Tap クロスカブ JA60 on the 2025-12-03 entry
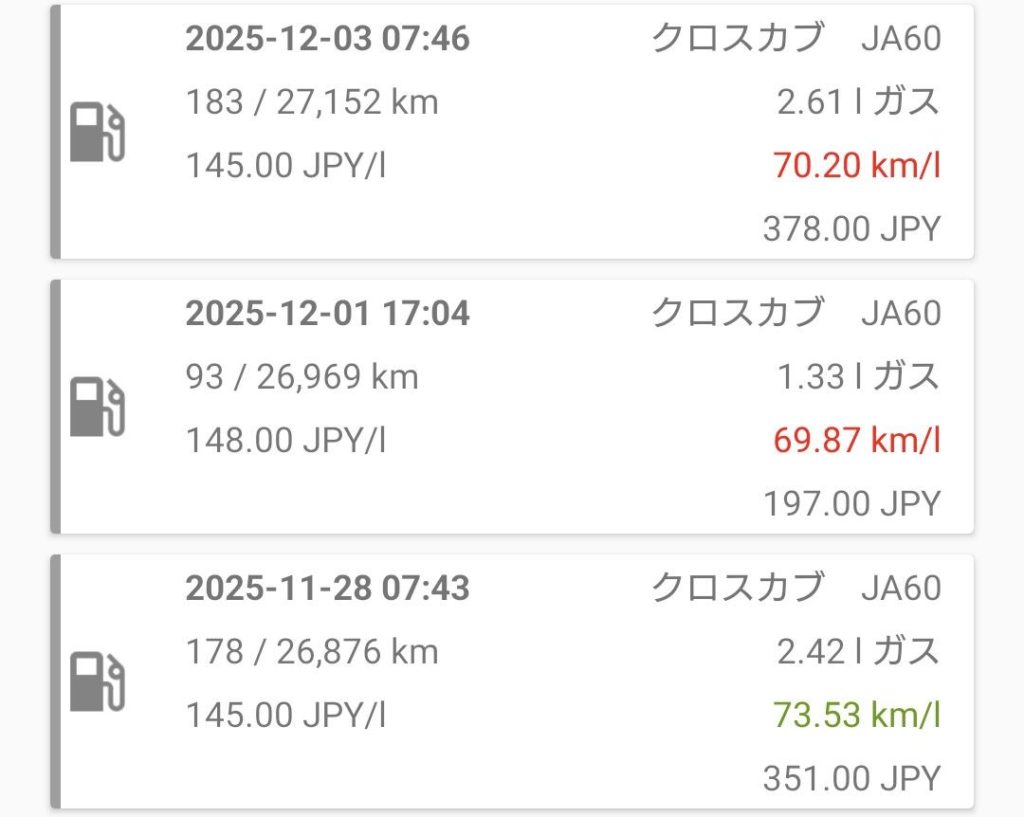 (x=796, y=39)
